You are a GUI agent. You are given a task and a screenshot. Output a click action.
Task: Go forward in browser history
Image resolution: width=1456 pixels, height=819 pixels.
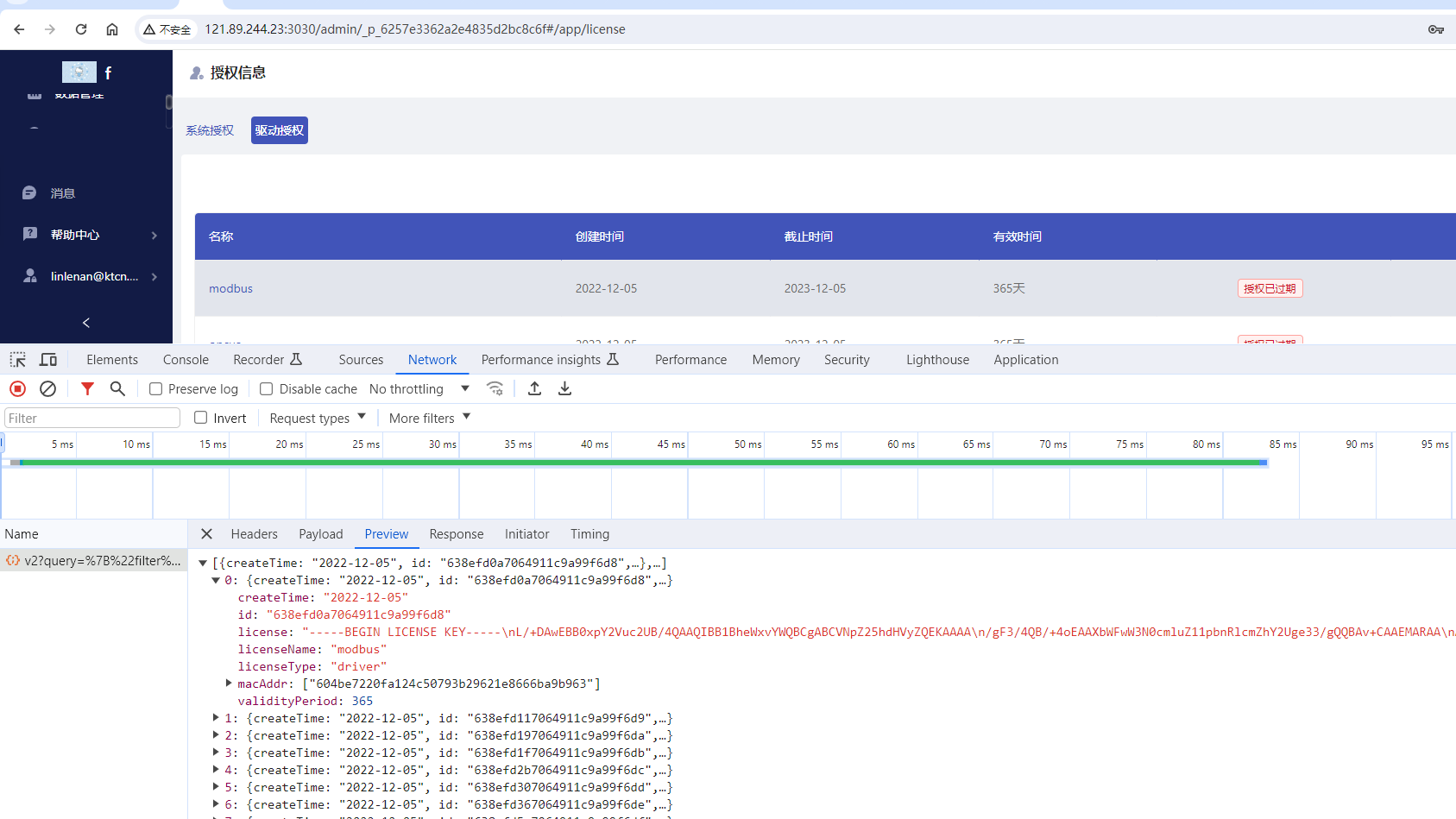click(50, 29)
